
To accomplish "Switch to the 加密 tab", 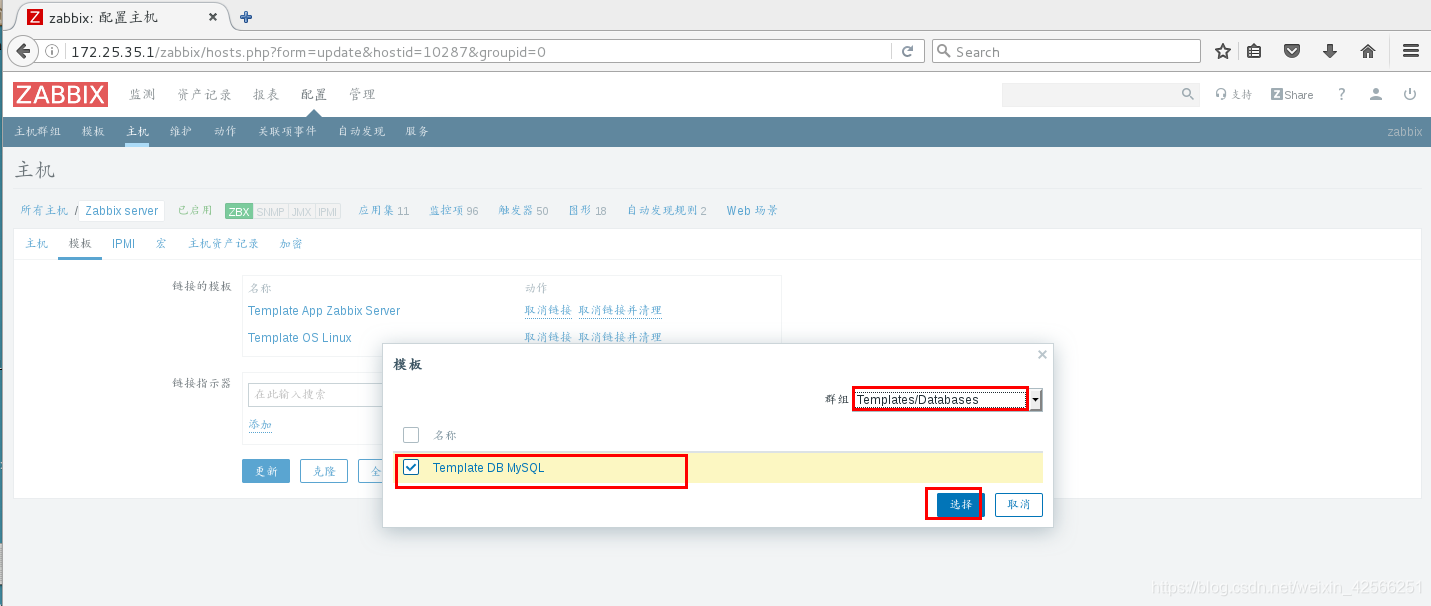I will coord(291,243).
